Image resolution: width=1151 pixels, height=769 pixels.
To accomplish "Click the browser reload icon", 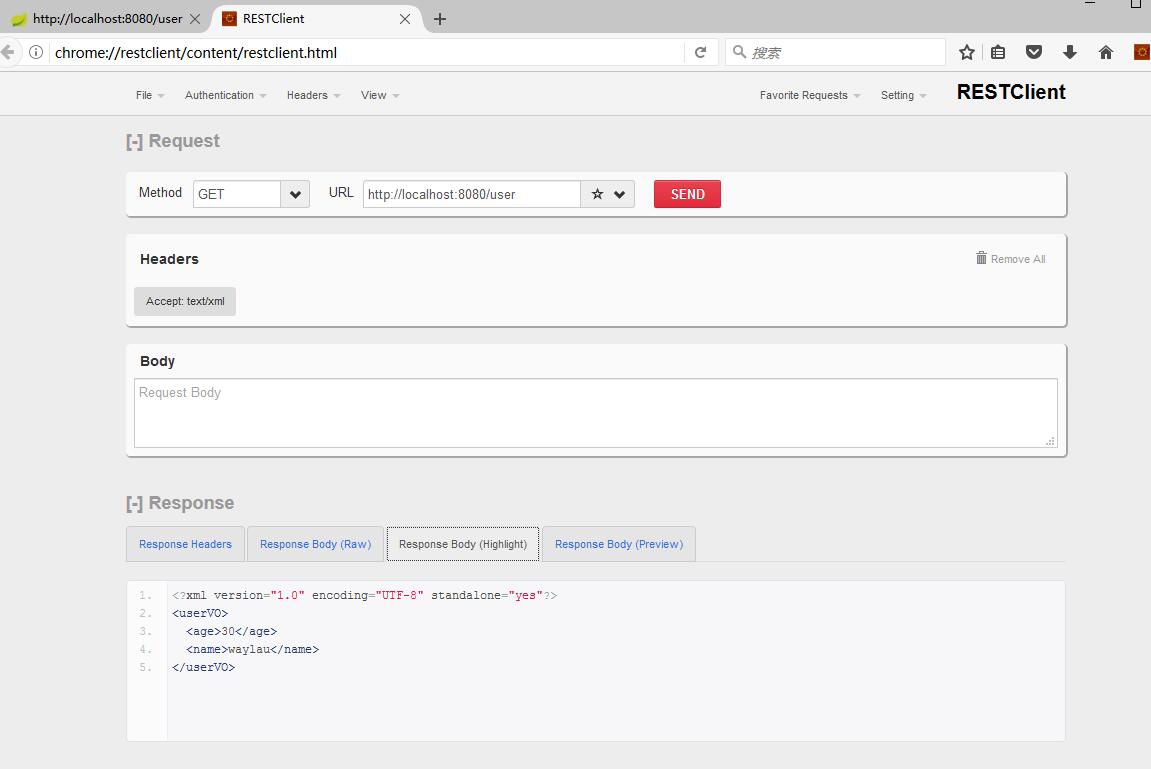I will 700,52.
